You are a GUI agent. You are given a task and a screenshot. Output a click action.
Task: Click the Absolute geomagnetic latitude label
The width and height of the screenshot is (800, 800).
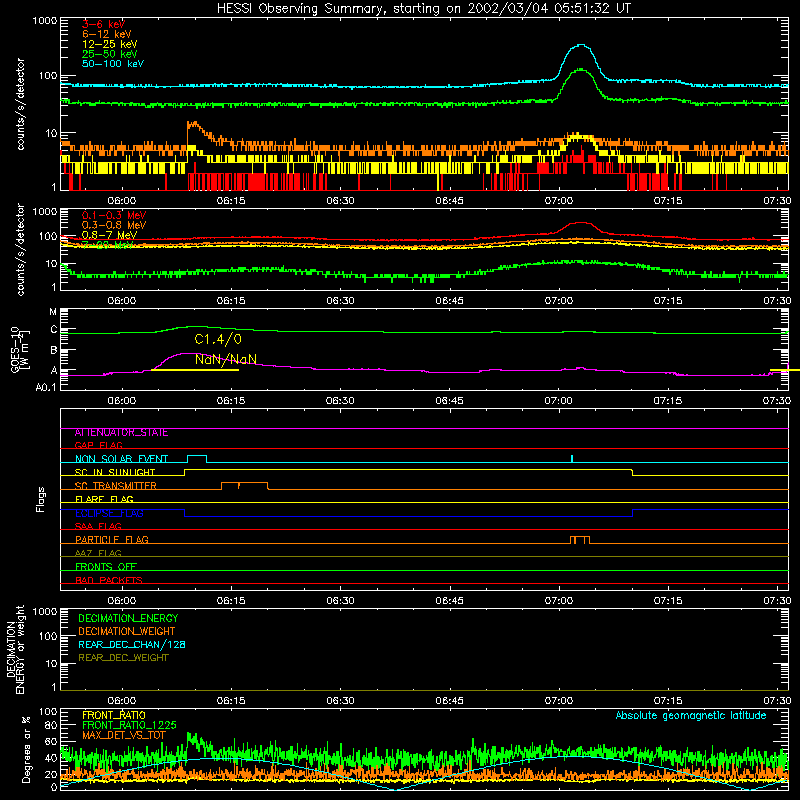pyautogui.click(x=691, y=716)
